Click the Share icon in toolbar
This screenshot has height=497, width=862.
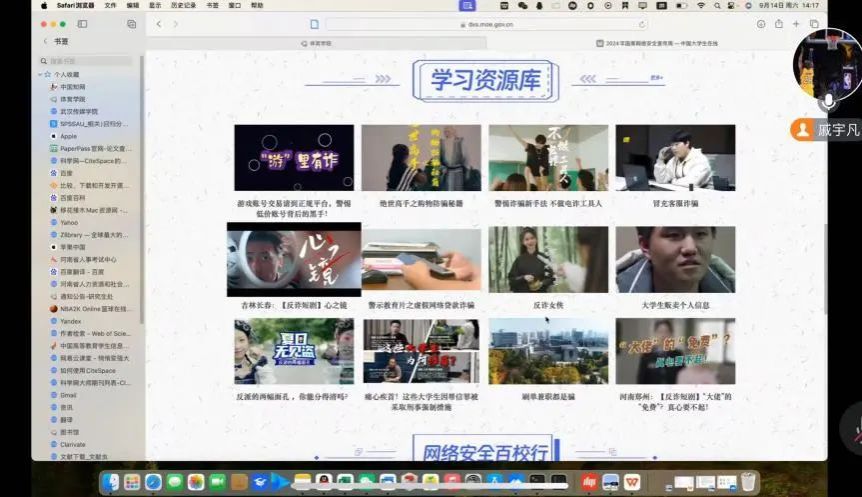pos(777,24)
